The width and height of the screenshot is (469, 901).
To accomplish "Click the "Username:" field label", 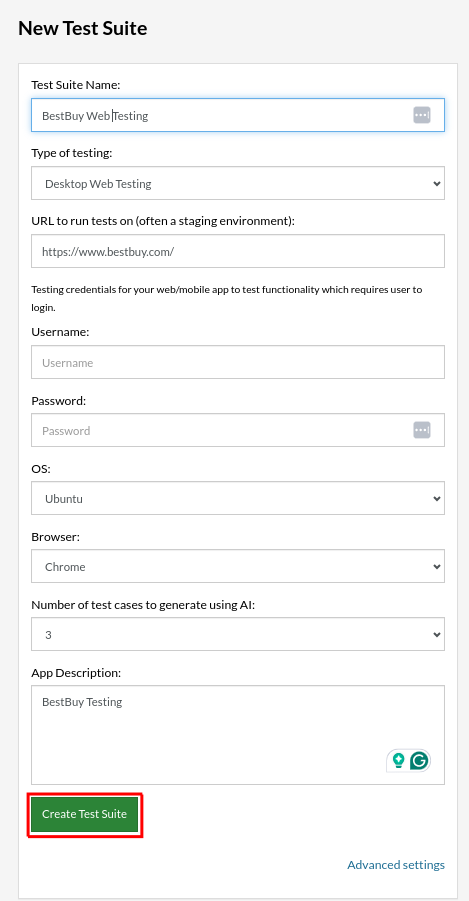I will [x=60, y=332].
